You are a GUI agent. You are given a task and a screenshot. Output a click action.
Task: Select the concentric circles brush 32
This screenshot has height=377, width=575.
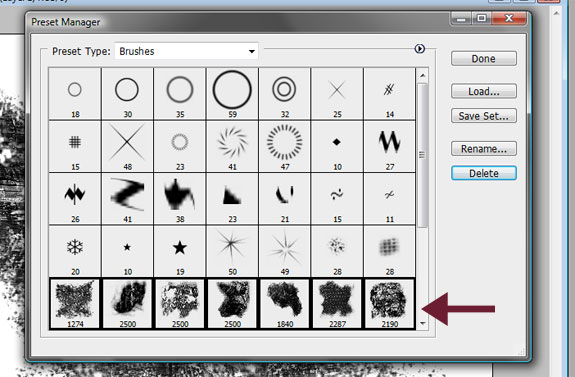pyautogui.click(x=285, y=94)
